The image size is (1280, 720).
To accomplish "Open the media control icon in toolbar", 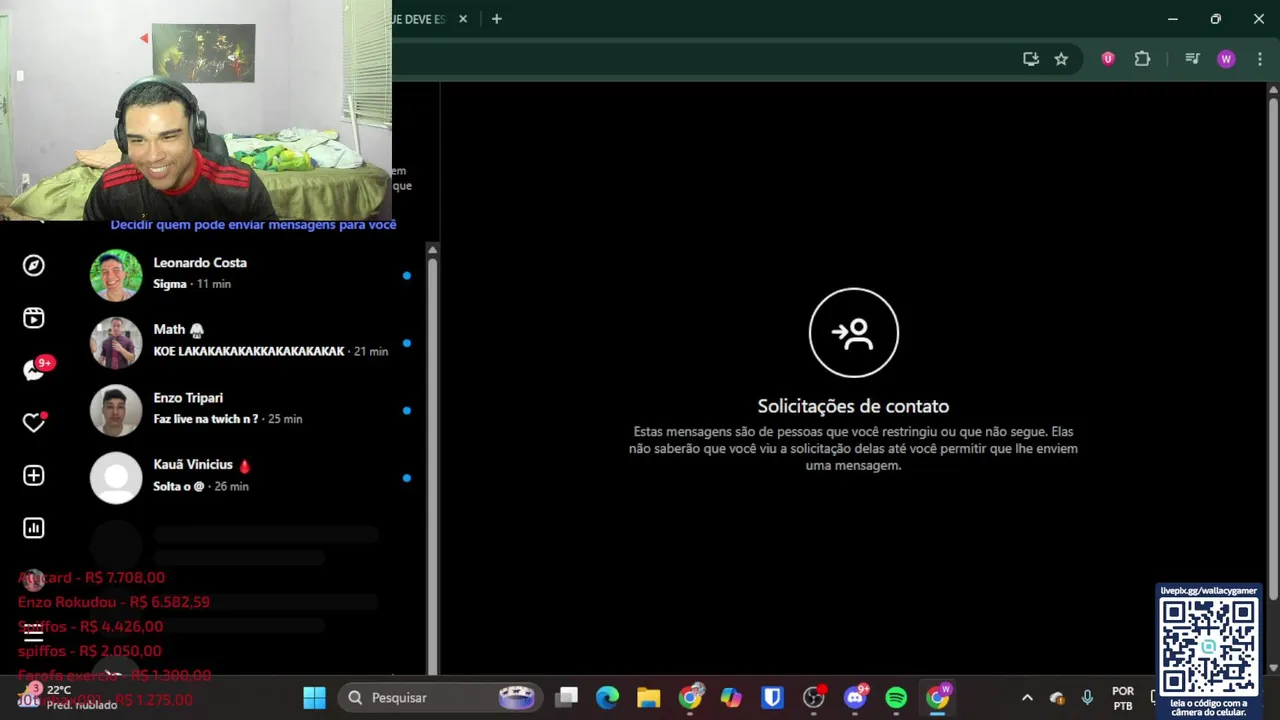I will (x=1192, y=59).
